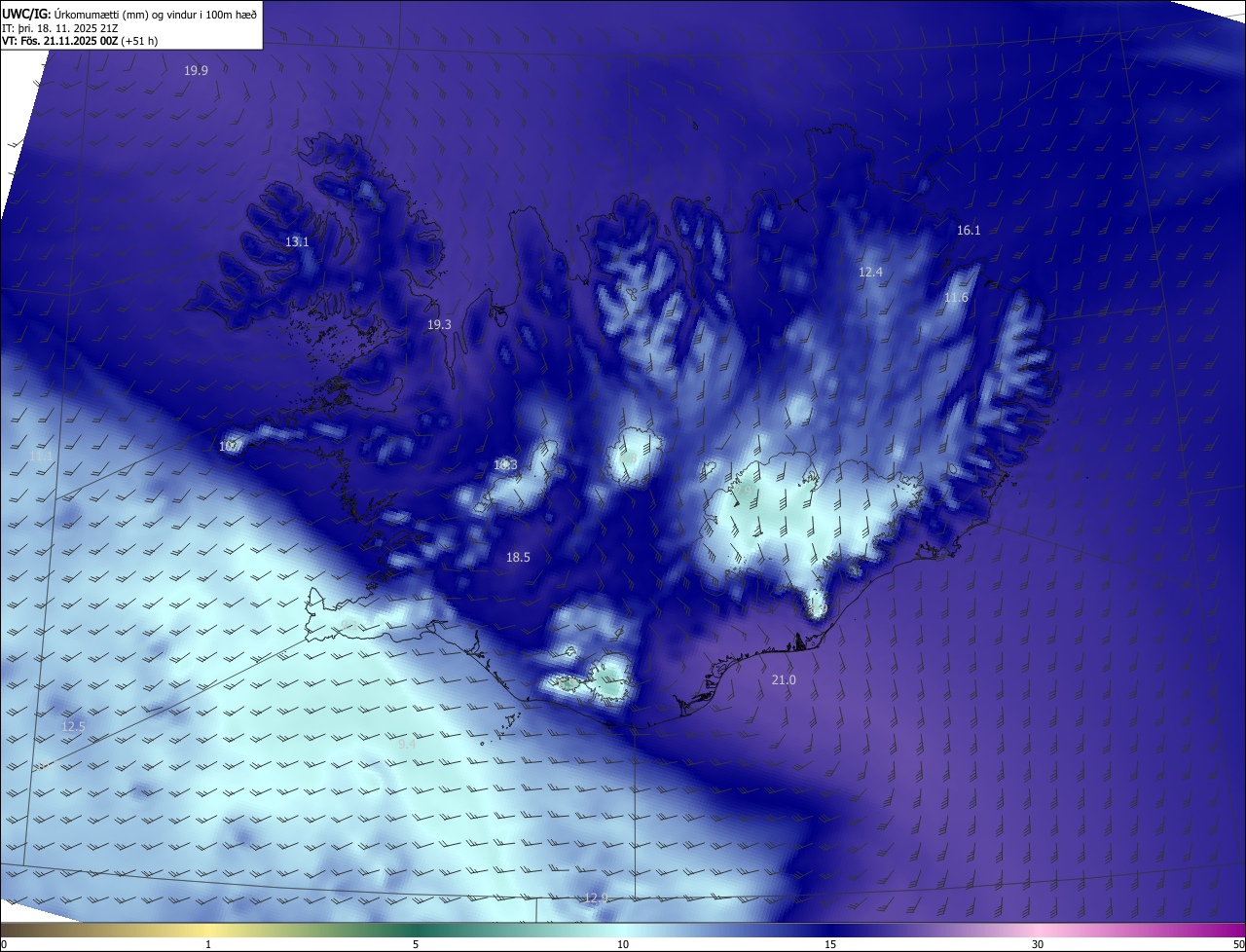Click the 19.3 value label on the map
The height and width of the screenshot is (952, 1246).
[x=439, y=324]
